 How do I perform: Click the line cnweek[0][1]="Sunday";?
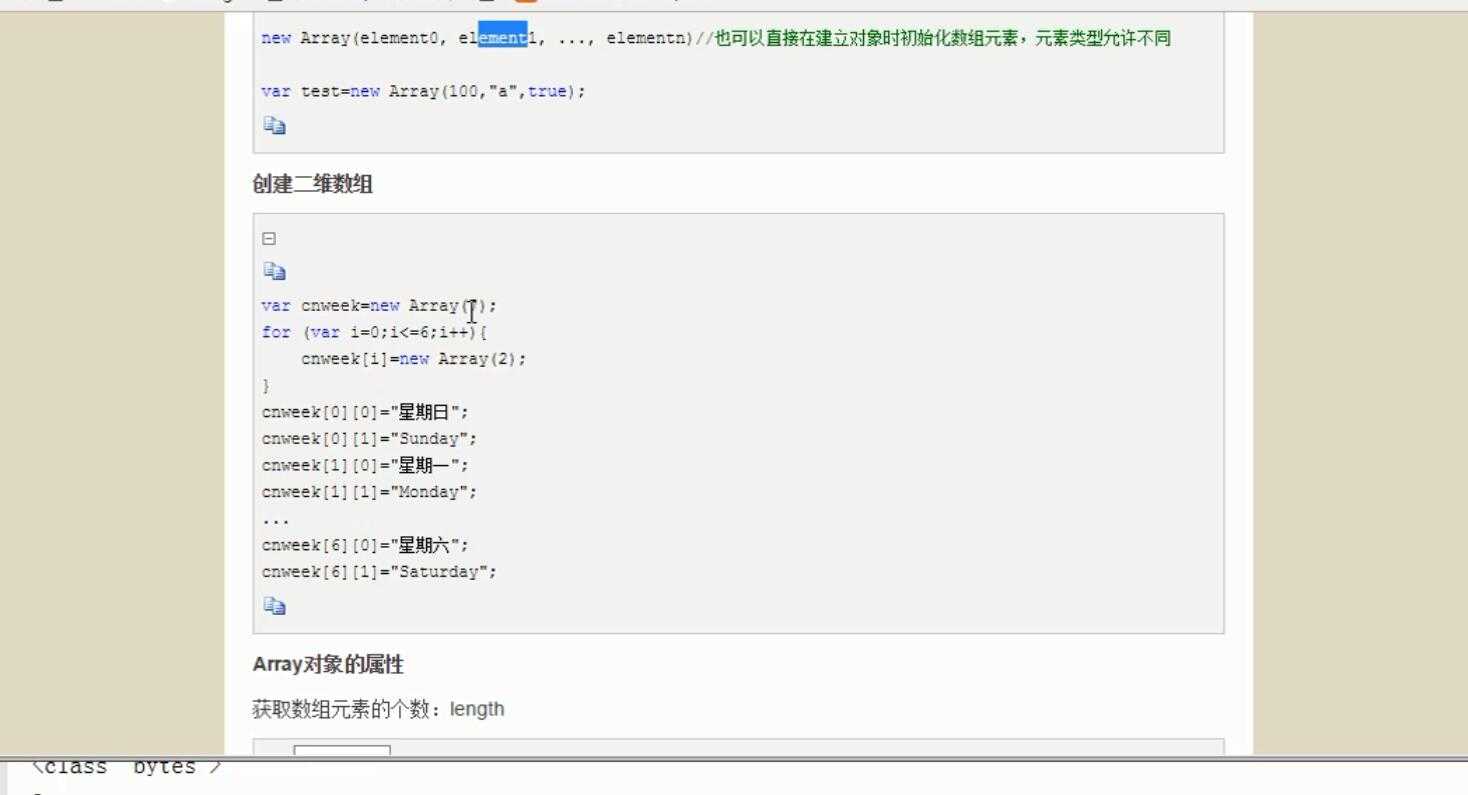pyautogui.click(x=369, y=439)
